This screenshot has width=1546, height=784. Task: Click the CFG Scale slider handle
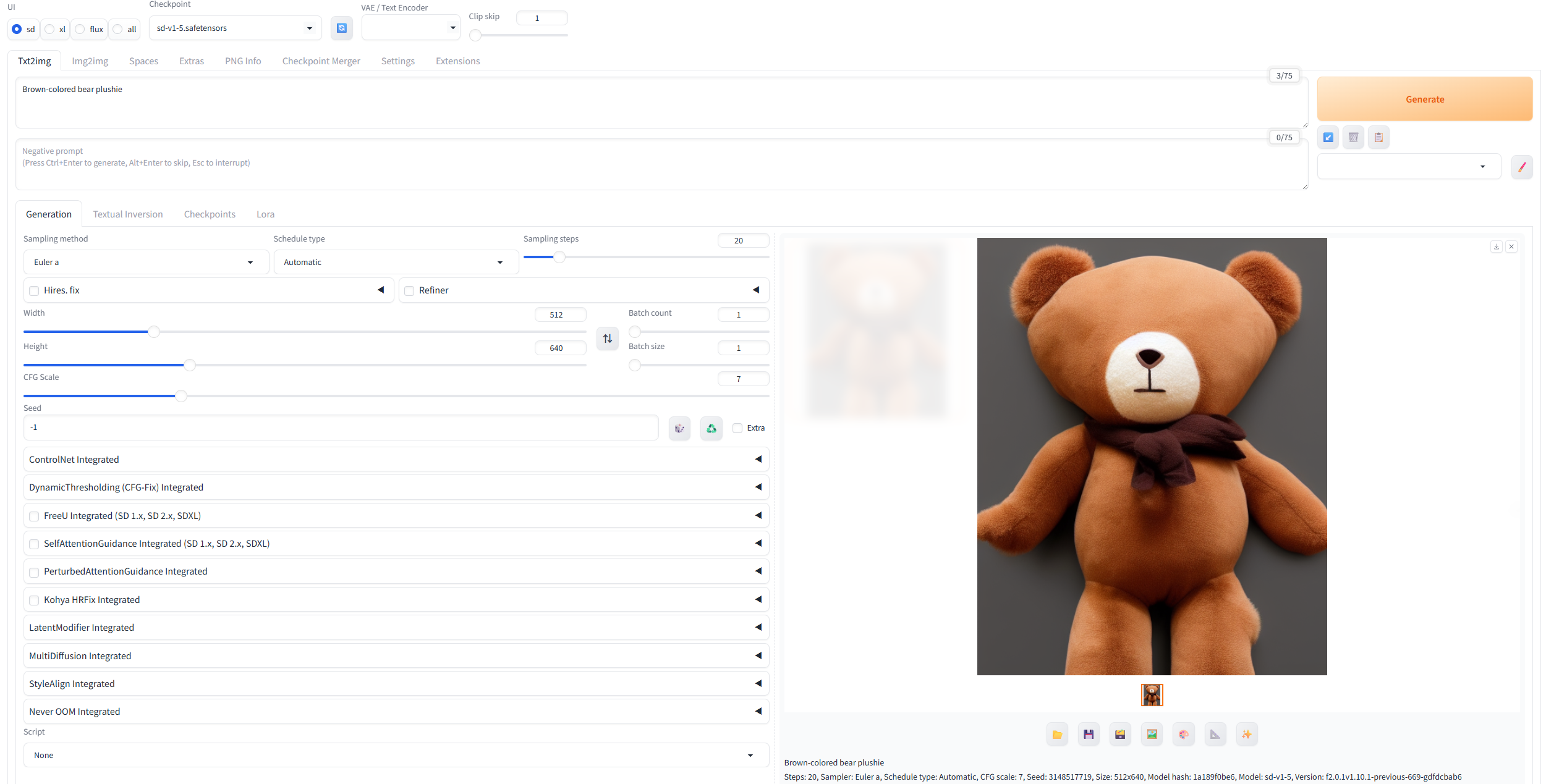tap(181, 395)
